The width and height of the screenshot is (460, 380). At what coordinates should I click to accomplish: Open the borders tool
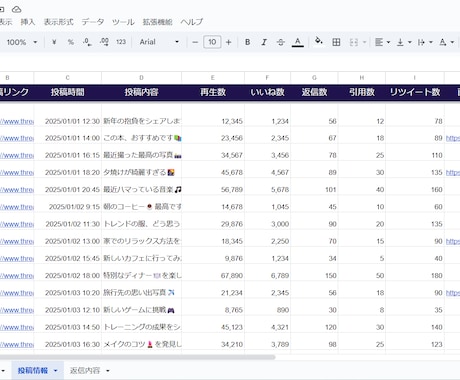[x=336, y=42]
